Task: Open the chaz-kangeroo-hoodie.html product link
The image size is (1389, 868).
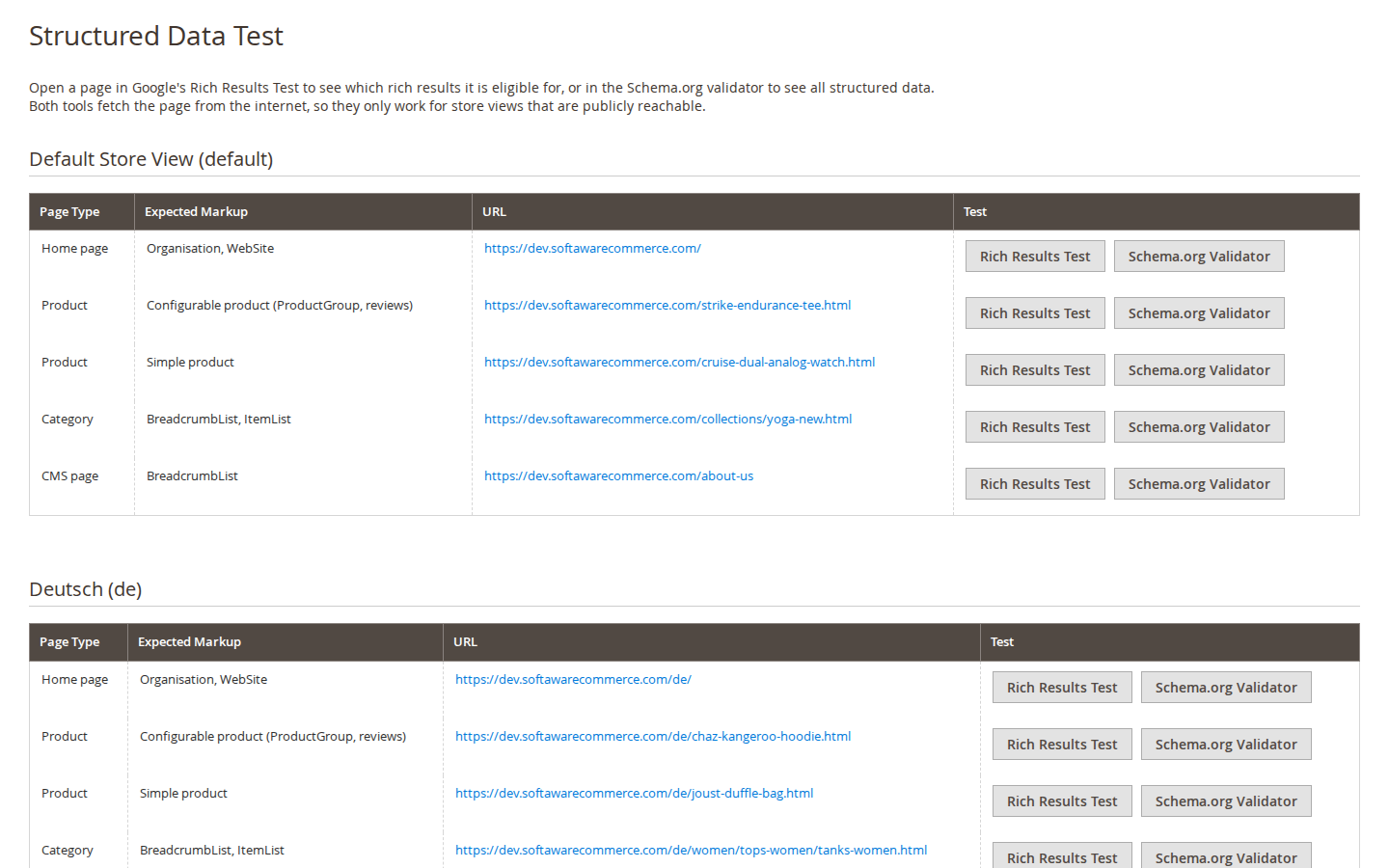Action: [x=653, y=737]
